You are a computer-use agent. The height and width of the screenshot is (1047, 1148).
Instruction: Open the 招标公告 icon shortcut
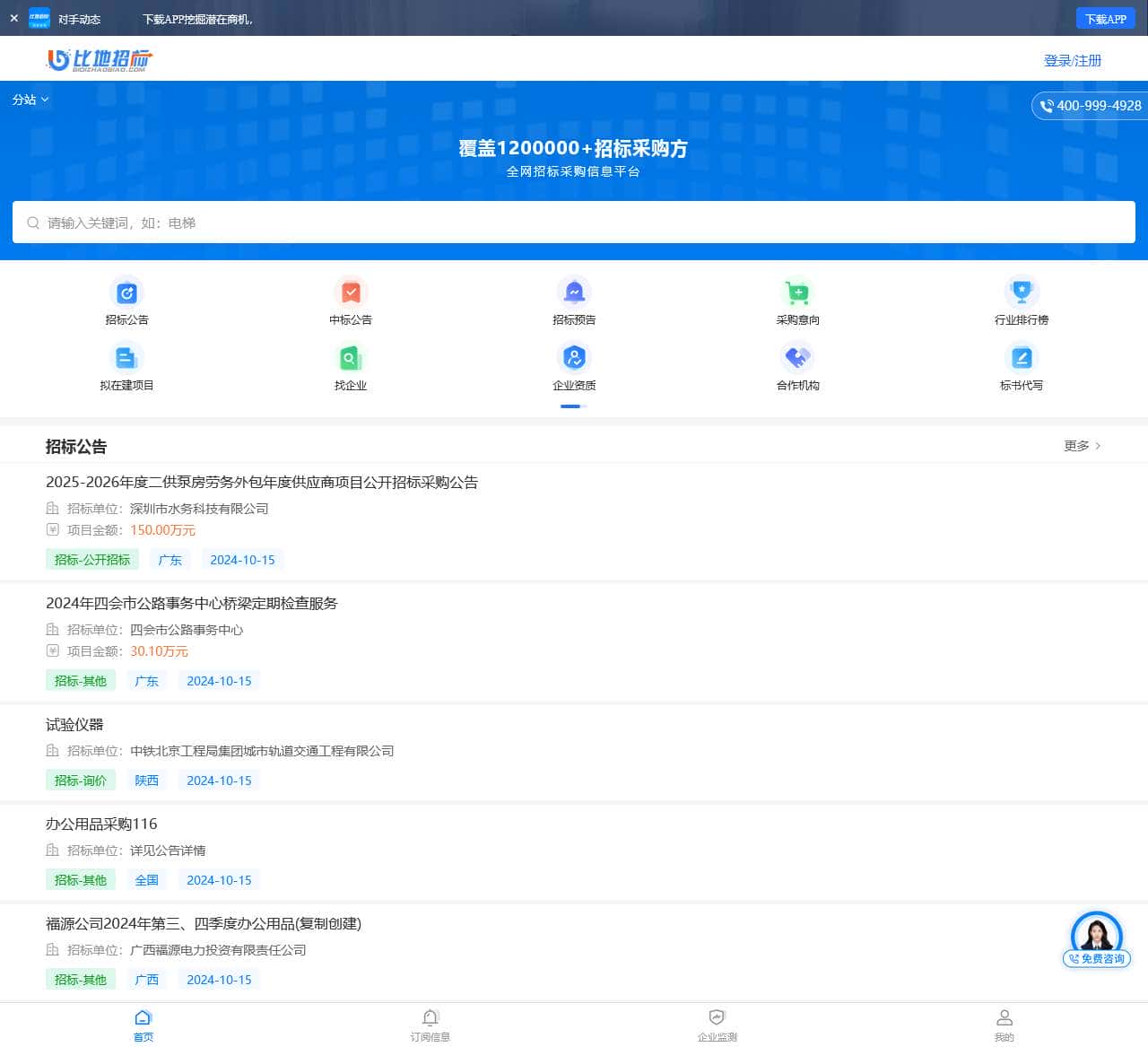[126, 293]
